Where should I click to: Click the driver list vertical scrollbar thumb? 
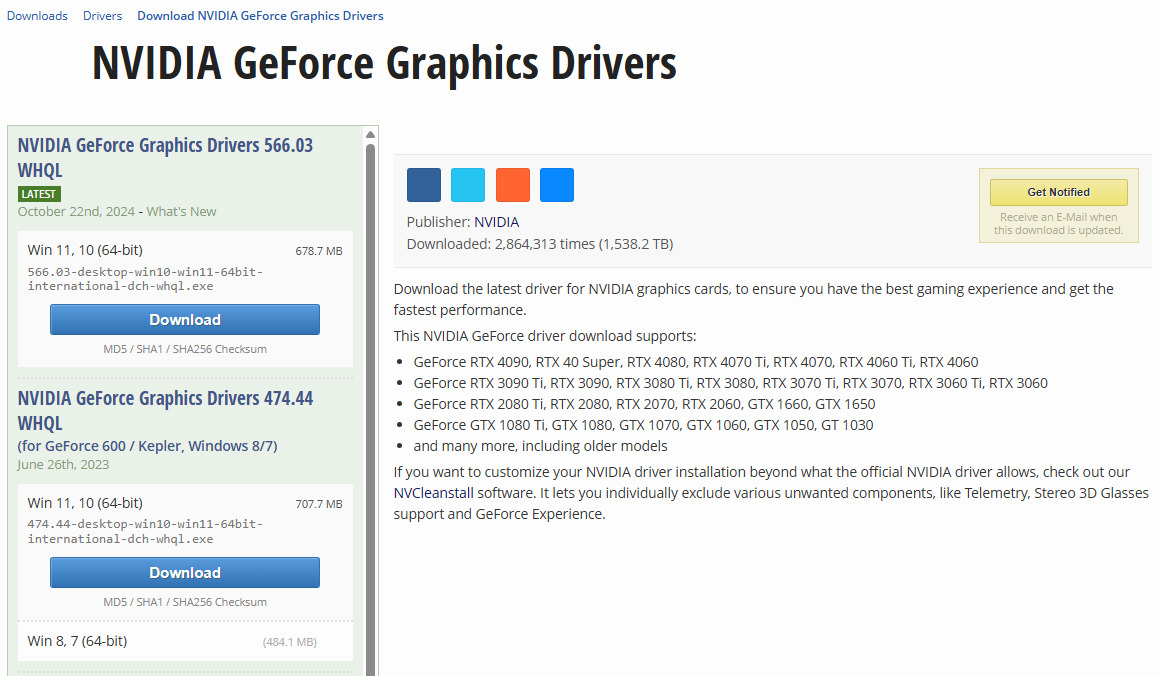pos(371,400)
